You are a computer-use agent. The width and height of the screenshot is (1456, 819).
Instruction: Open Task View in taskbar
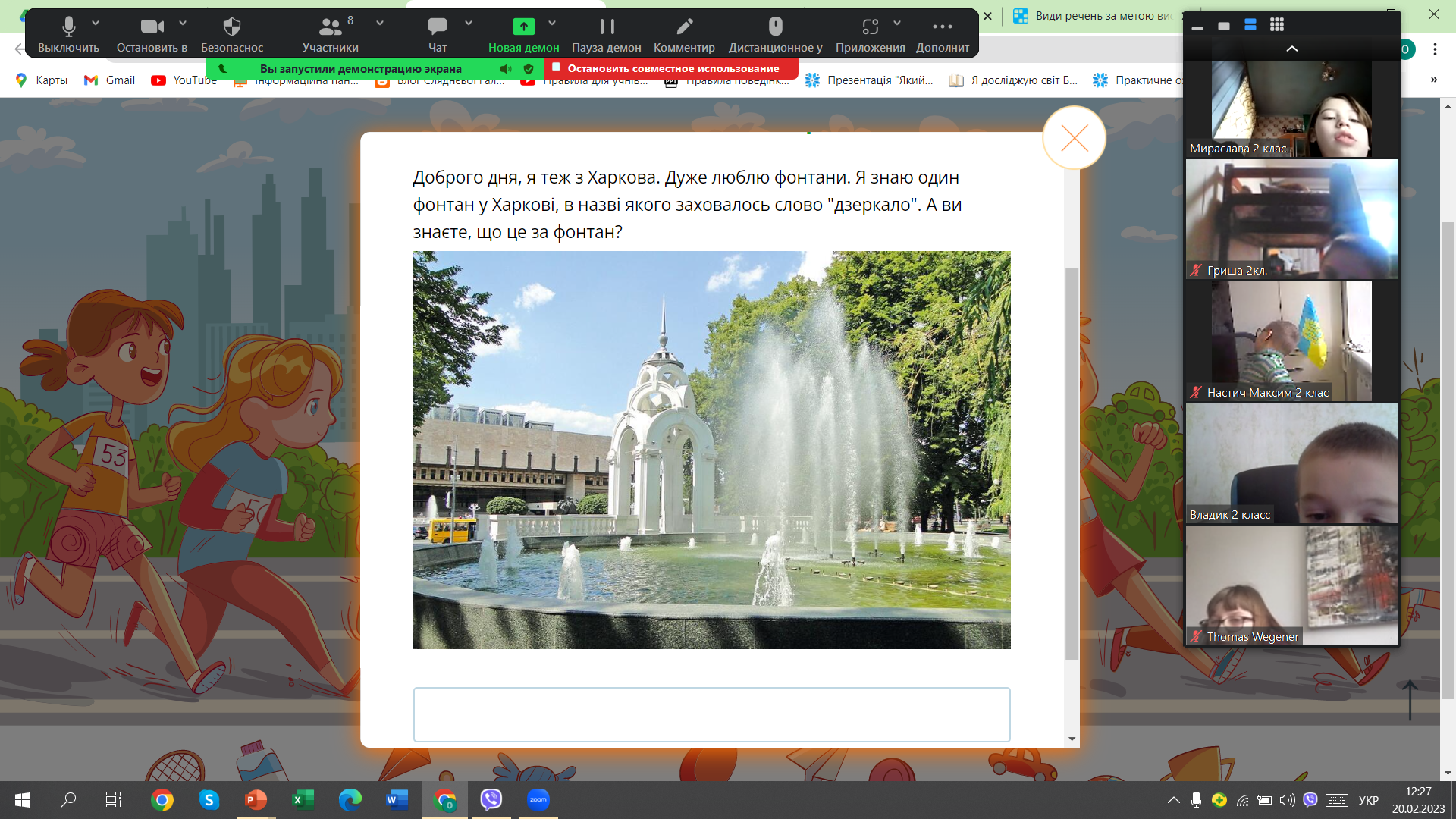click(x=114, y=800)
